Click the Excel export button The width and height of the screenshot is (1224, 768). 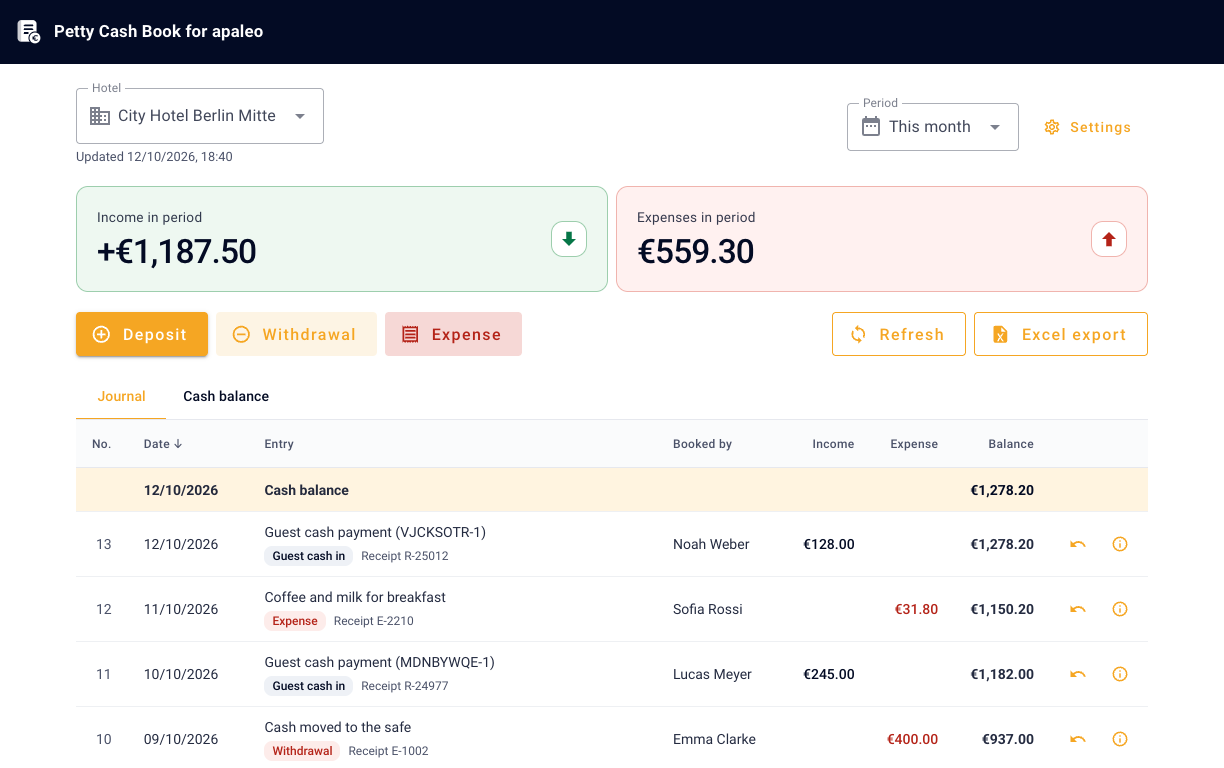[1061, 334]
